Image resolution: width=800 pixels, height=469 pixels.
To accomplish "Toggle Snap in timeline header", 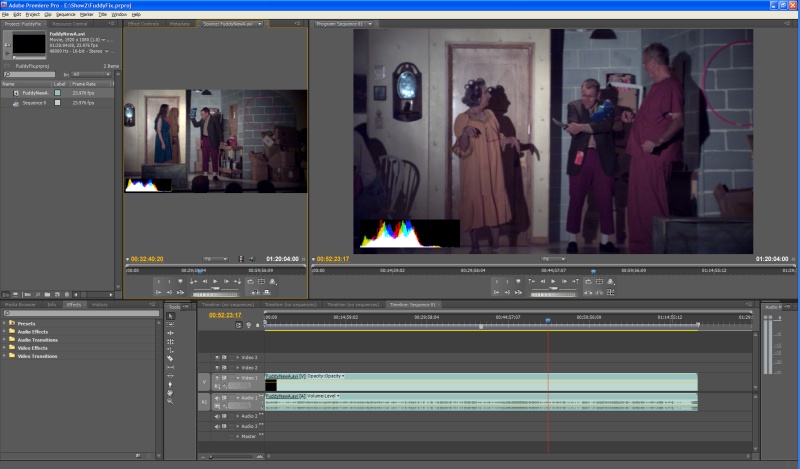I will point(238,325).
